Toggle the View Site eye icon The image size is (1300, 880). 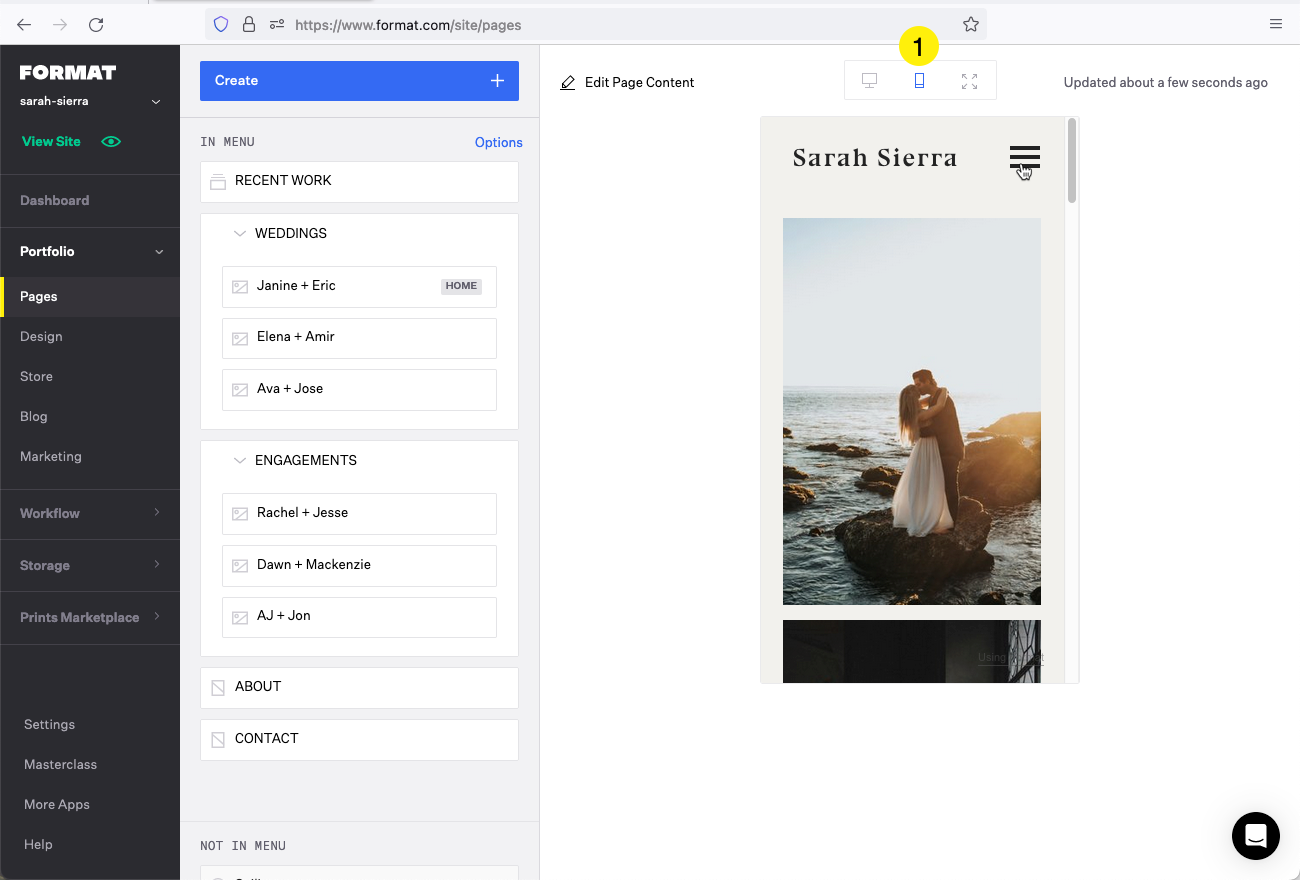click(x=110, y=141)
